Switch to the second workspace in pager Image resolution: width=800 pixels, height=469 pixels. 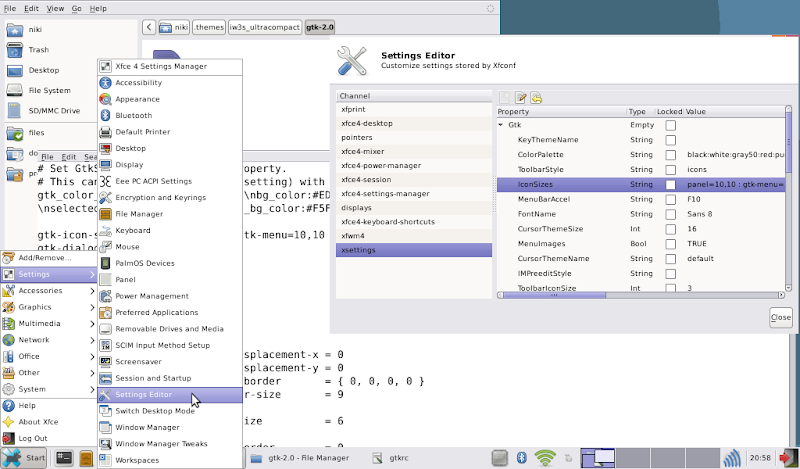(x=632, y=458)
